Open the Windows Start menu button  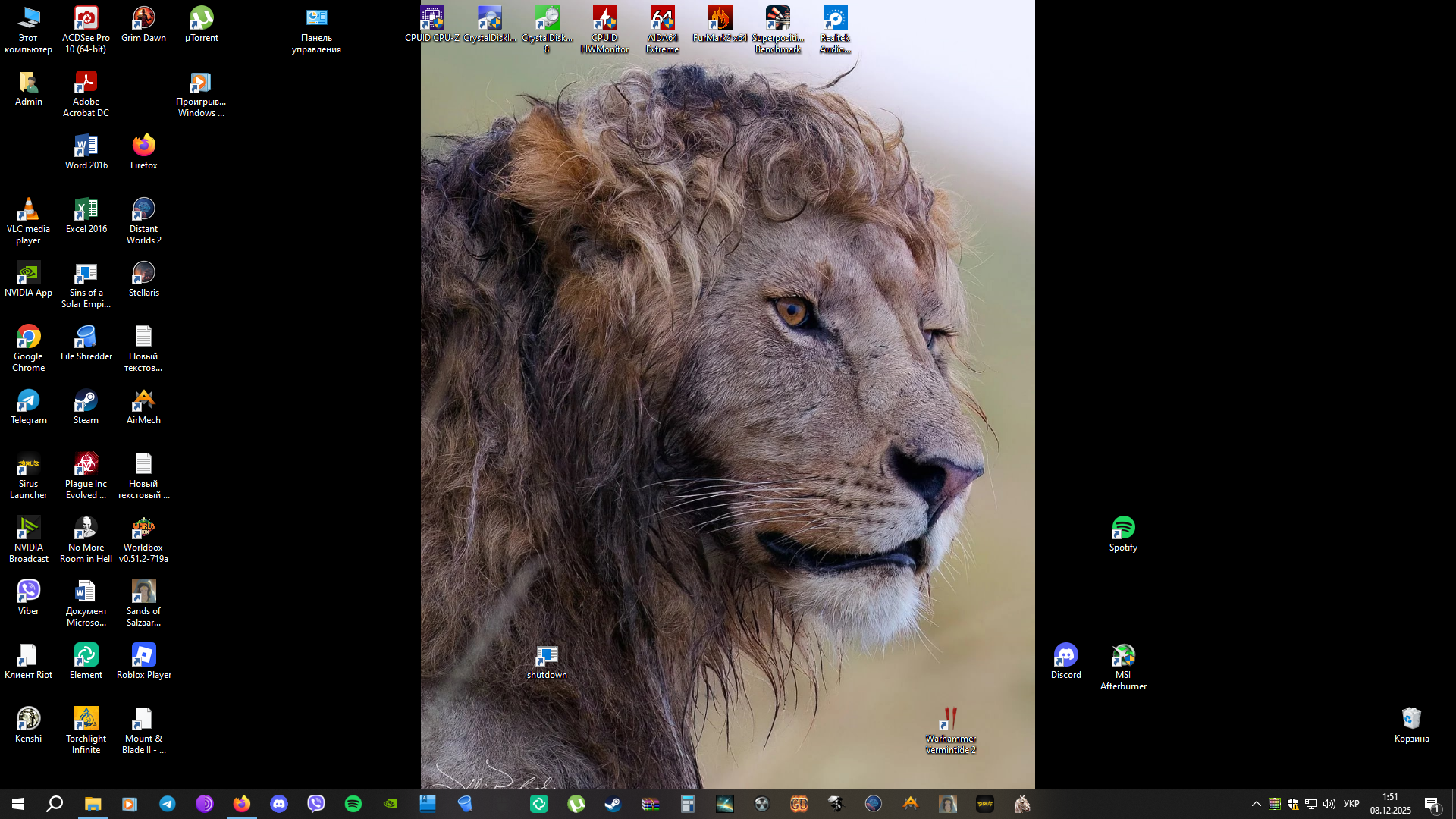[18, 804]
